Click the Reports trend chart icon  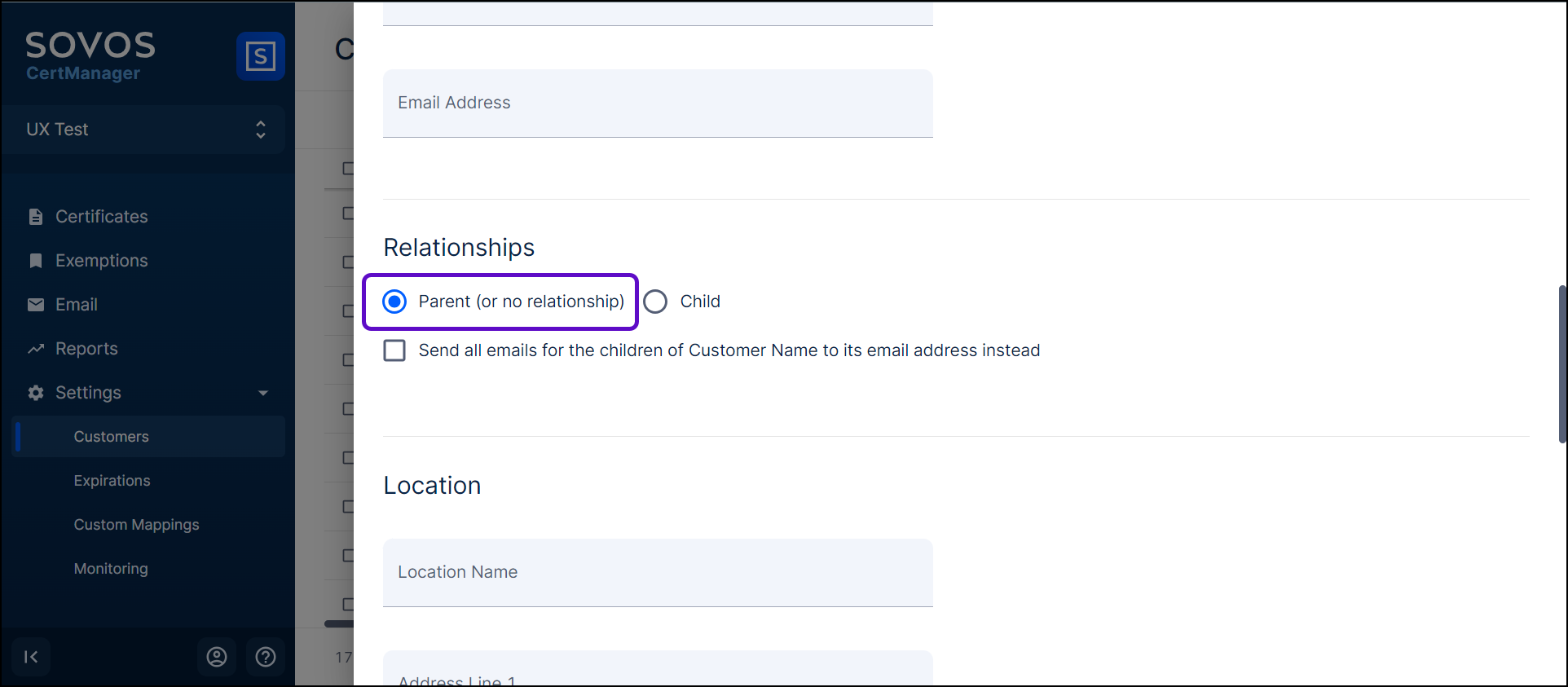[36, 349]
